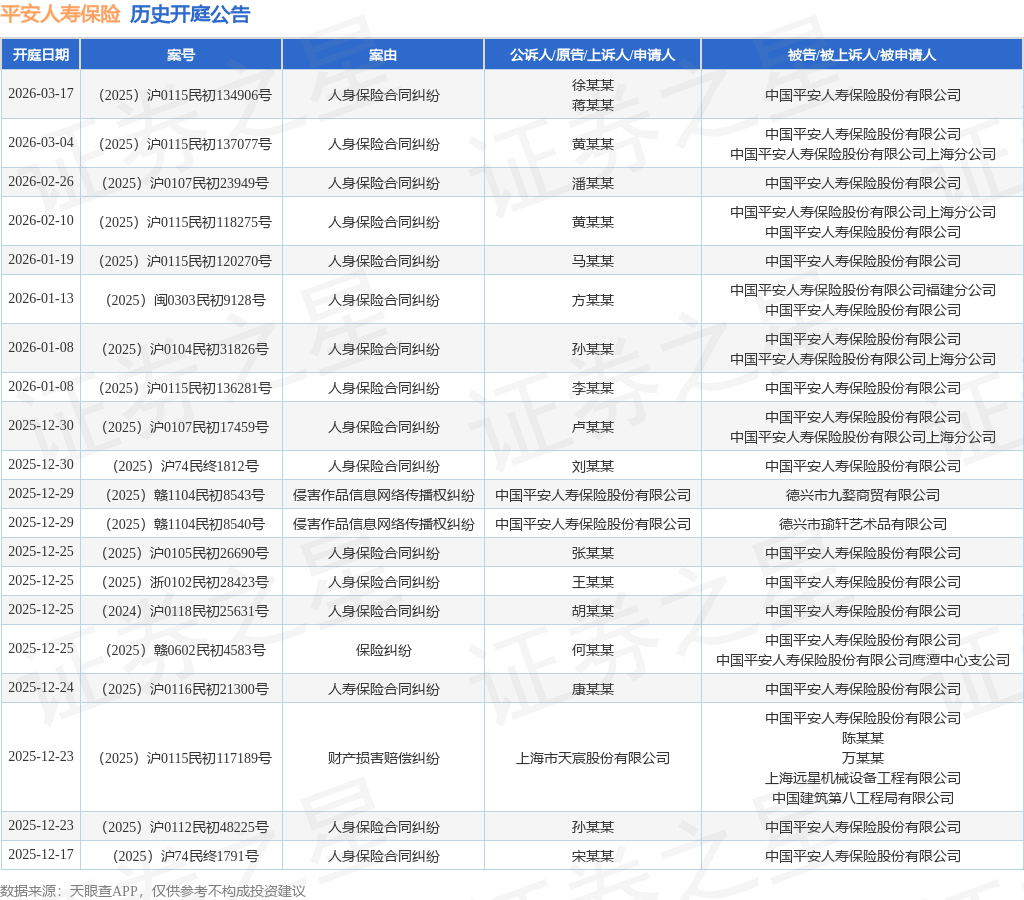
Task: Select the date 2026-03-04
Action: tap(40, 142)
